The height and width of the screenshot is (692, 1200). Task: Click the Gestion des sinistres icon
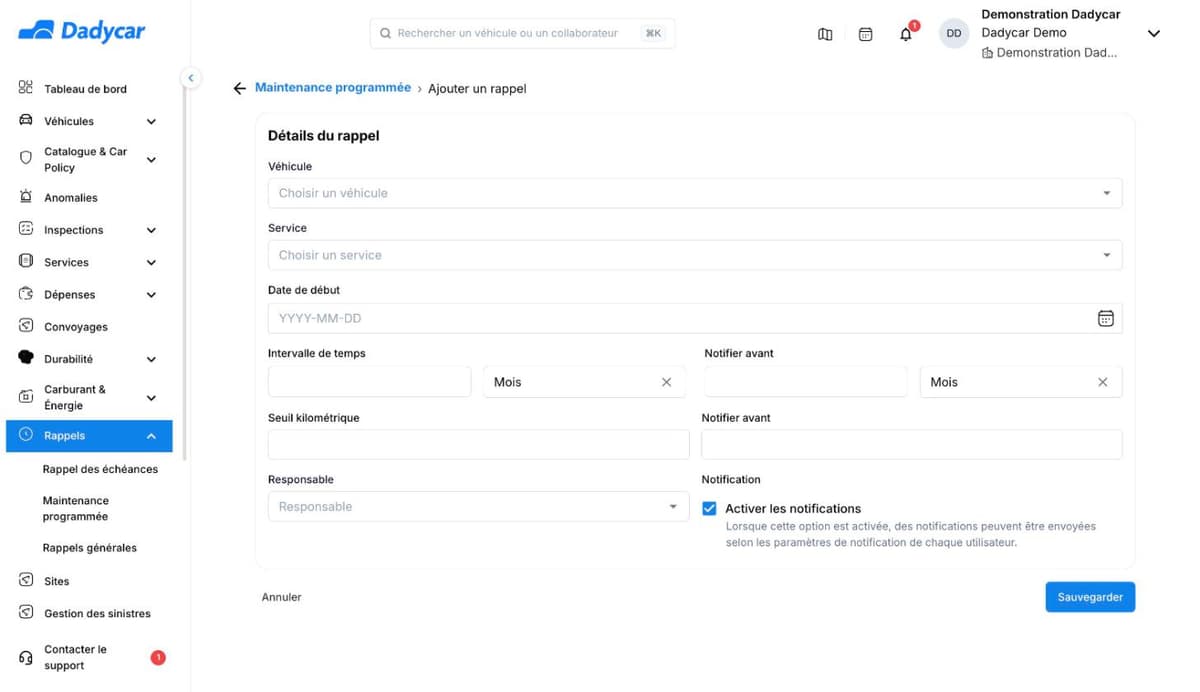(26, 613)
